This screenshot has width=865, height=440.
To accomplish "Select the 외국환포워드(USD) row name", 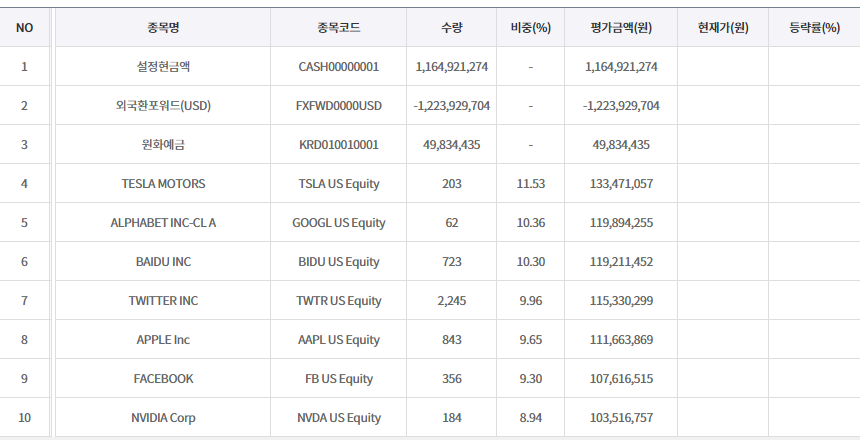I will click(163, 106).
